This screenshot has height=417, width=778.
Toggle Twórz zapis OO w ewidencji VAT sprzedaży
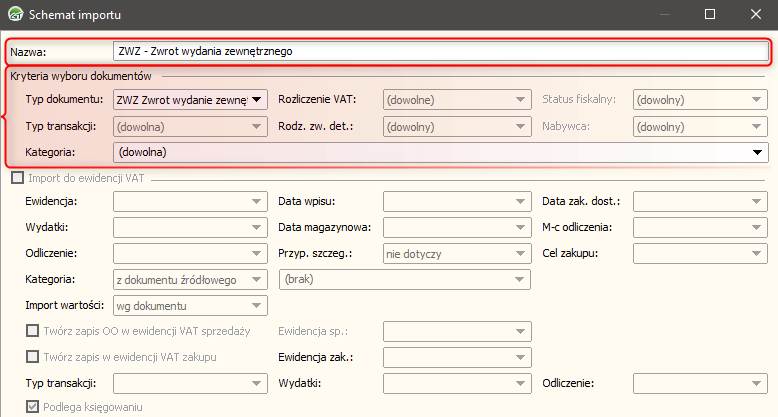pos(33,331)
